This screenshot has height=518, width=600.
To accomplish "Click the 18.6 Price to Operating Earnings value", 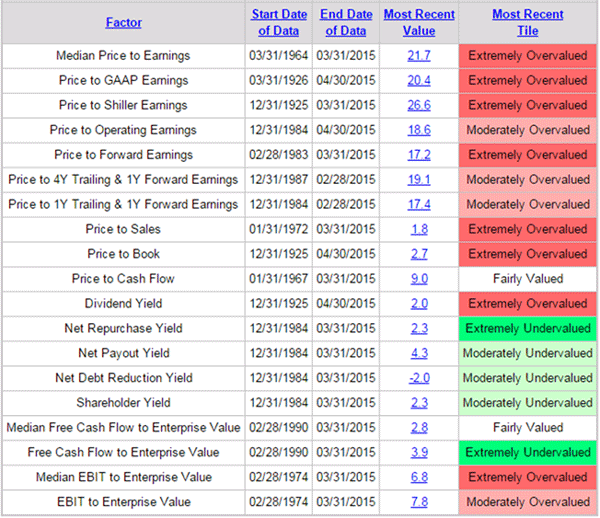I will [x=419, y=130].
